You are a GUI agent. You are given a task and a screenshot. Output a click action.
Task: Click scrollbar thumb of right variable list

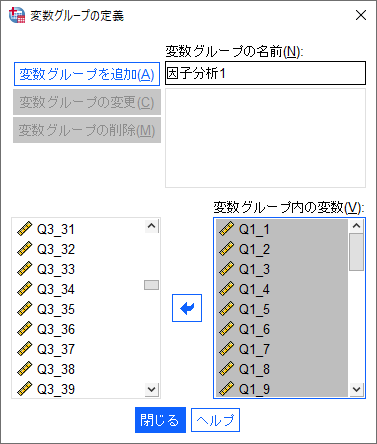pos(356,252)
